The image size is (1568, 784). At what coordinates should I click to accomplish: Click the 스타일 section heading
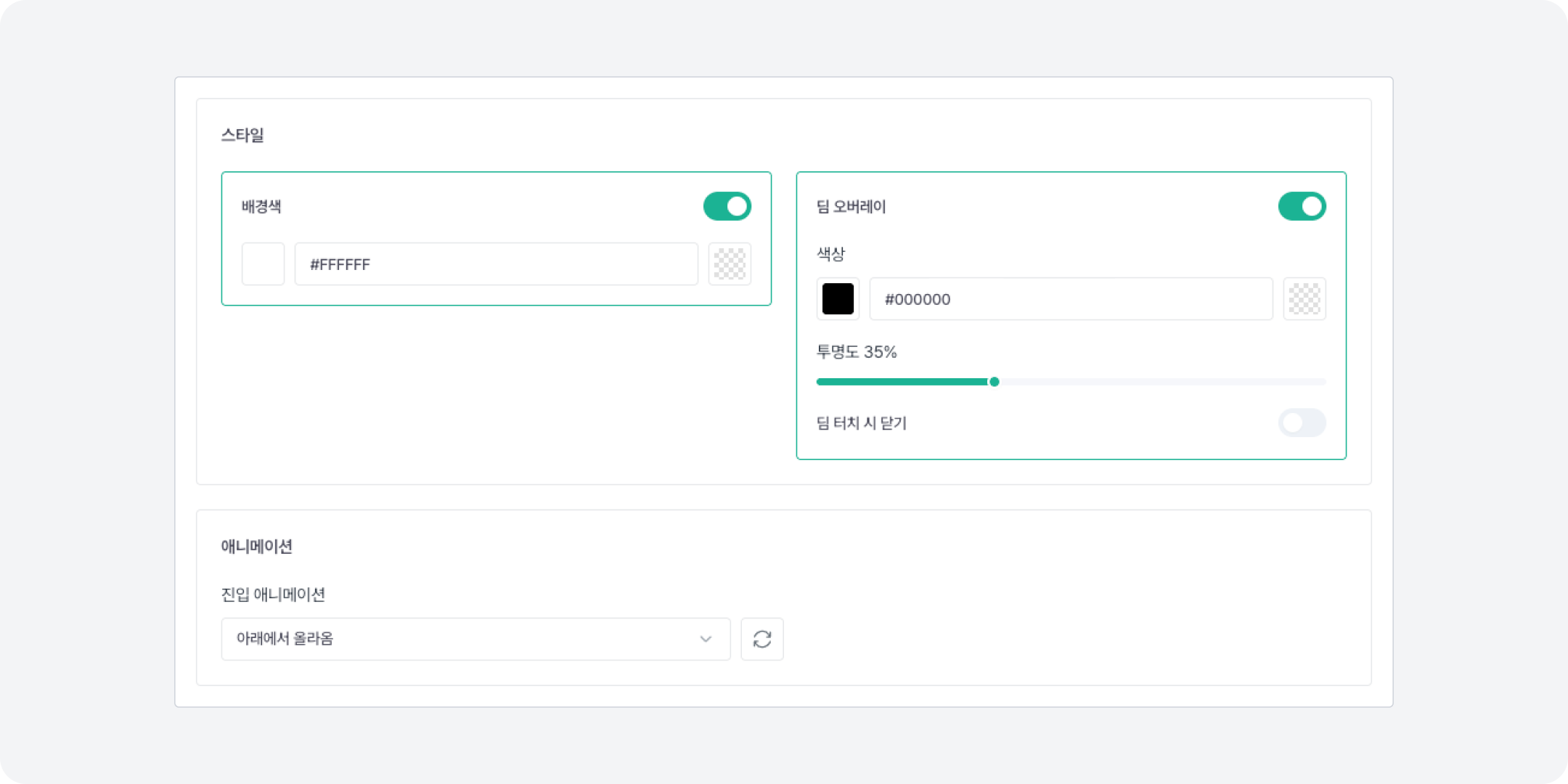coord(242,135)
